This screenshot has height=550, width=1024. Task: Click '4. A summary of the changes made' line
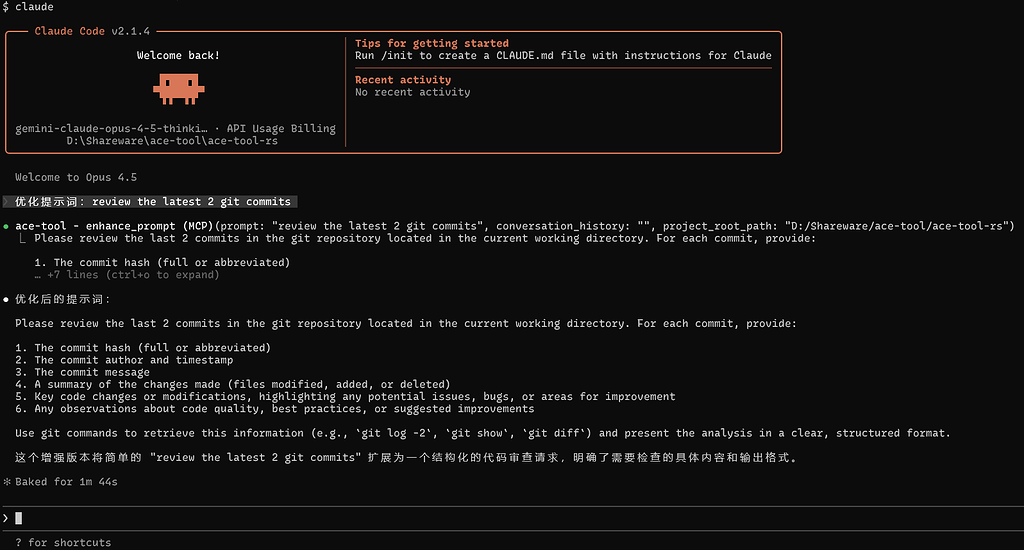tap(232, 384)
